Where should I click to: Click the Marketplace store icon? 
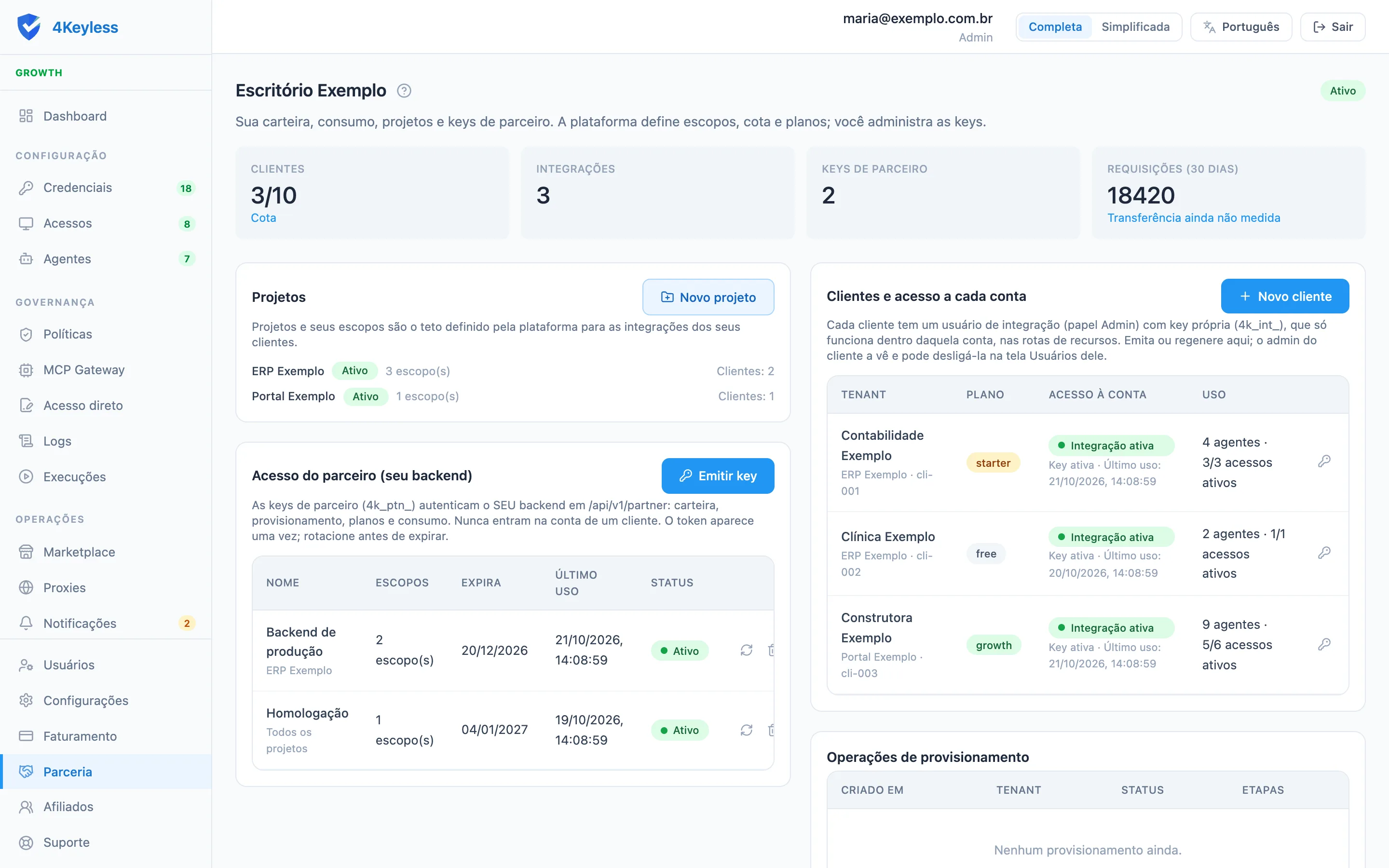(x=26, y=552)
